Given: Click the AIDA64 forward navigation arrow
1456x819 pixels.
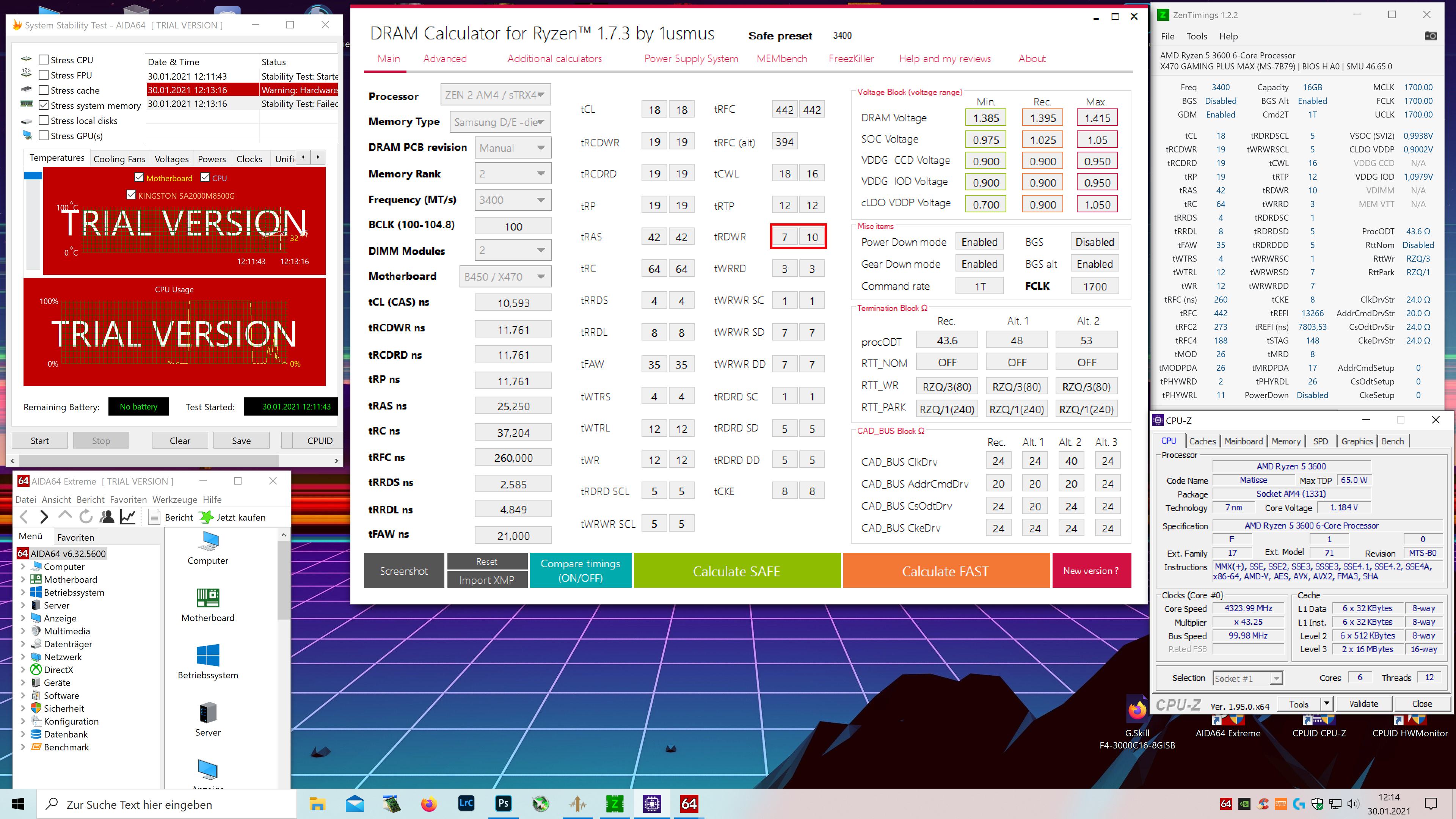Looking at the screenshot, I should pos(44,516).
